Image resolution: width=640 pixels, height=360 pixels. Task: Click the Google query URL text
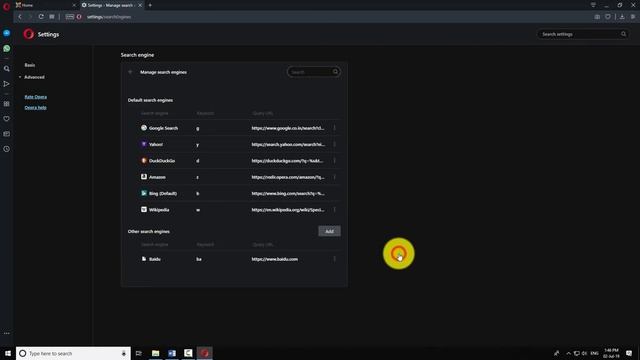[x=288, y=128]
